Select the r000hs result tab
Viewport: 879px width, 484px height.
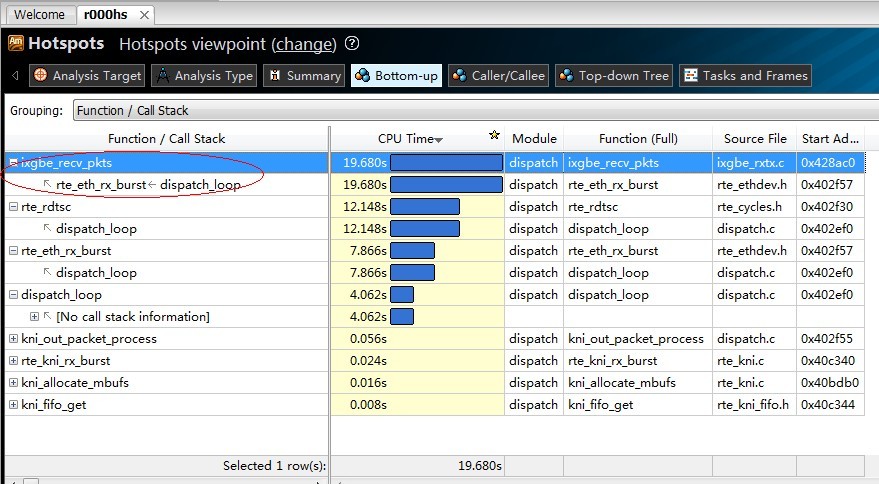105,15
